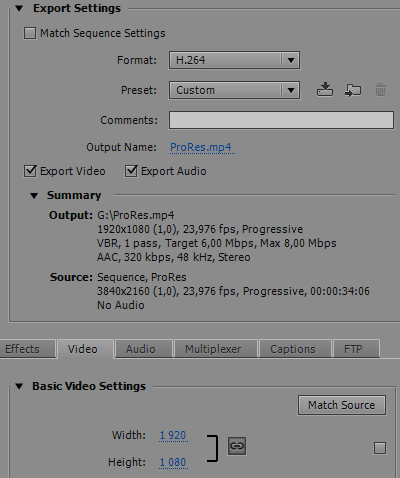Screen dimensions: 400x478
Task: Tick the match-source checkbox beside the frame size
Action: pyautogui.click(x=380, y=448)
